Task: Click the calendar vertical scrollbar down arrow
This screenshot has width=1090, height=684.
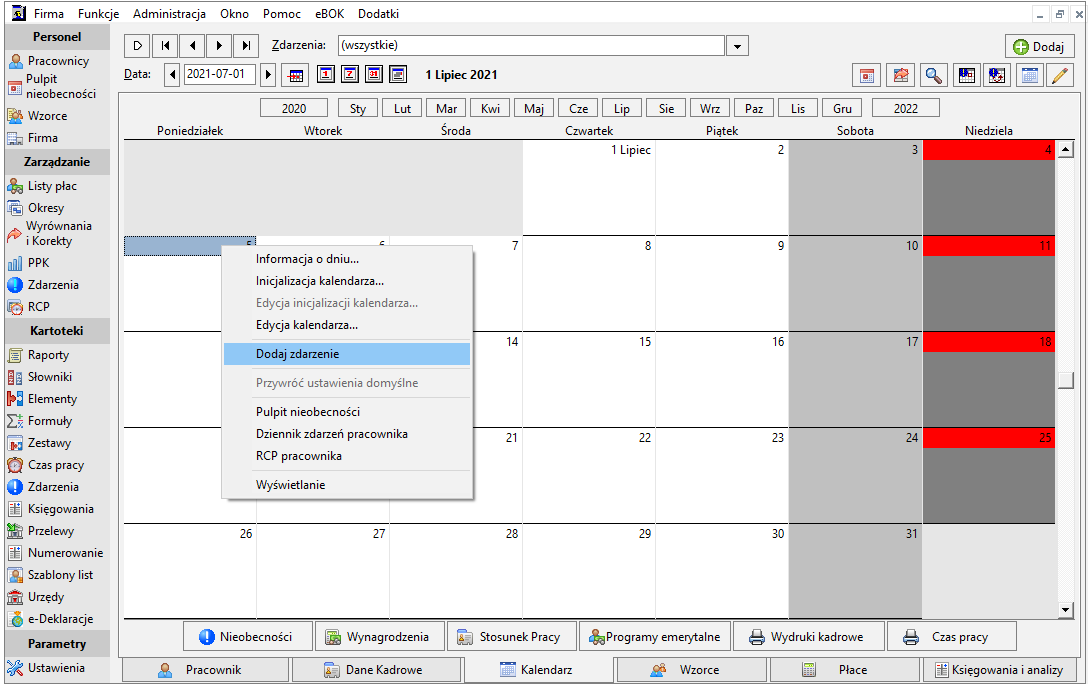Action: tap(1066, 610)
